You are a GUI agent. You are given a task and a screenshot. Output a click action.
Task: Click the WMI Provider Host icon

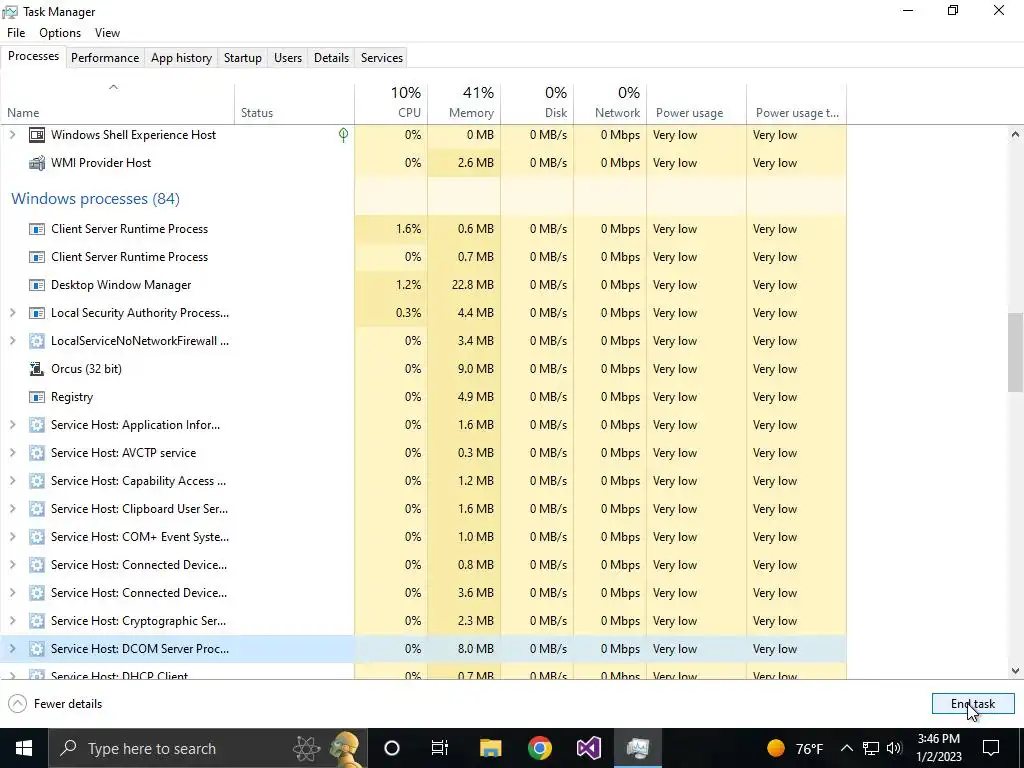click(37, 163)
